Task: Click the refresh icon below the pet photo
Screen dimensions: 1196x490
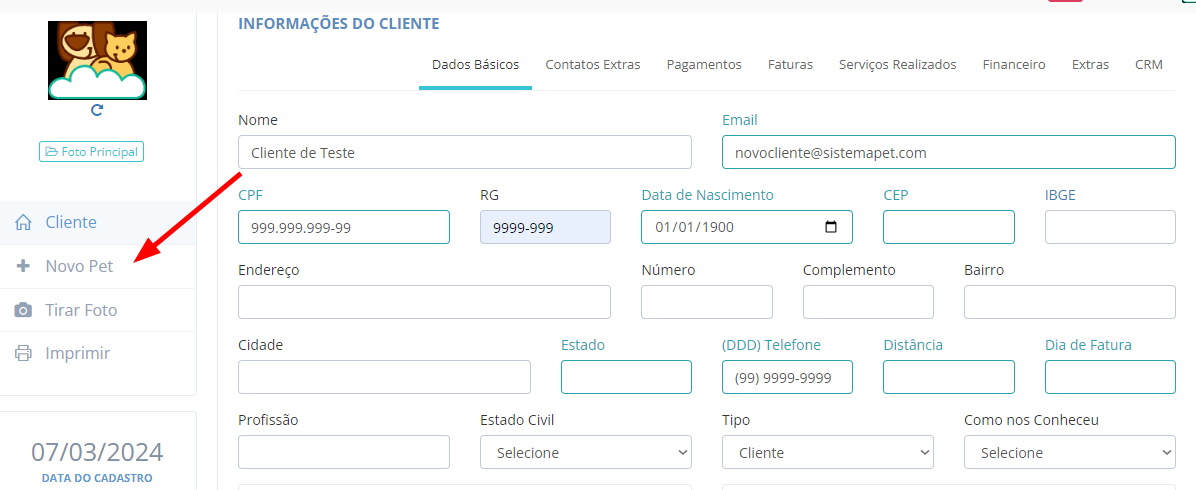Action: coord(97,110)
